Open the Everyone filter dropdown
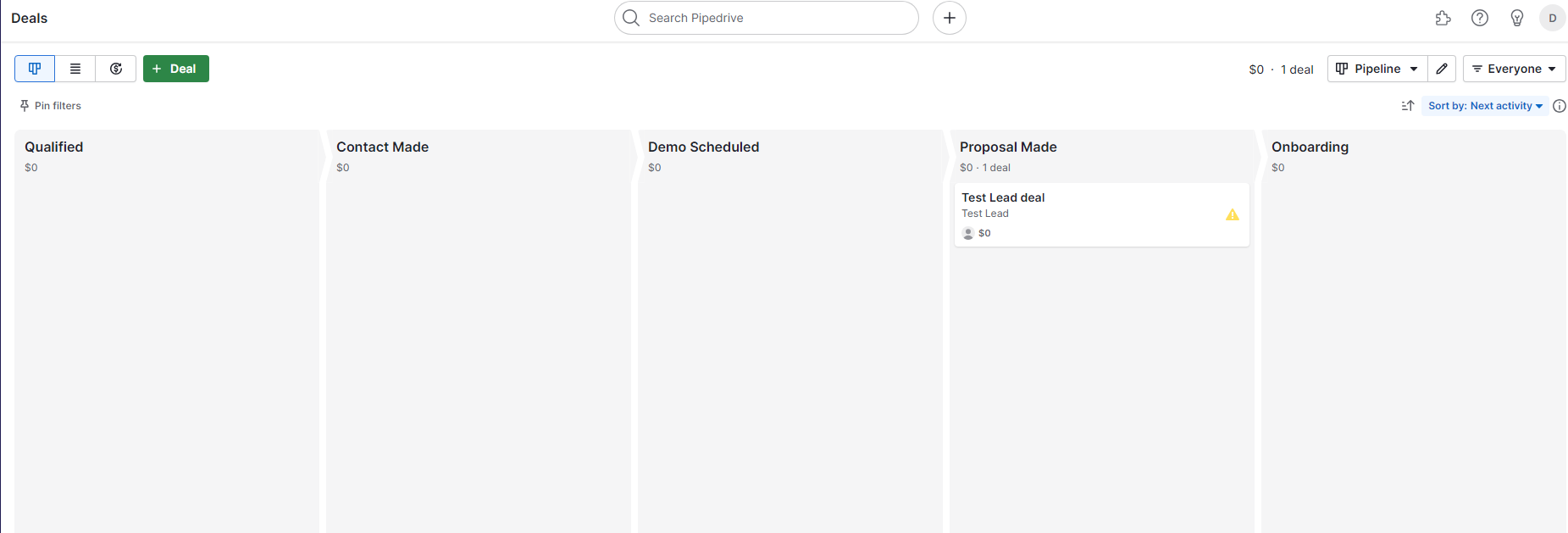1568x533 pixels. [1514, 69]
